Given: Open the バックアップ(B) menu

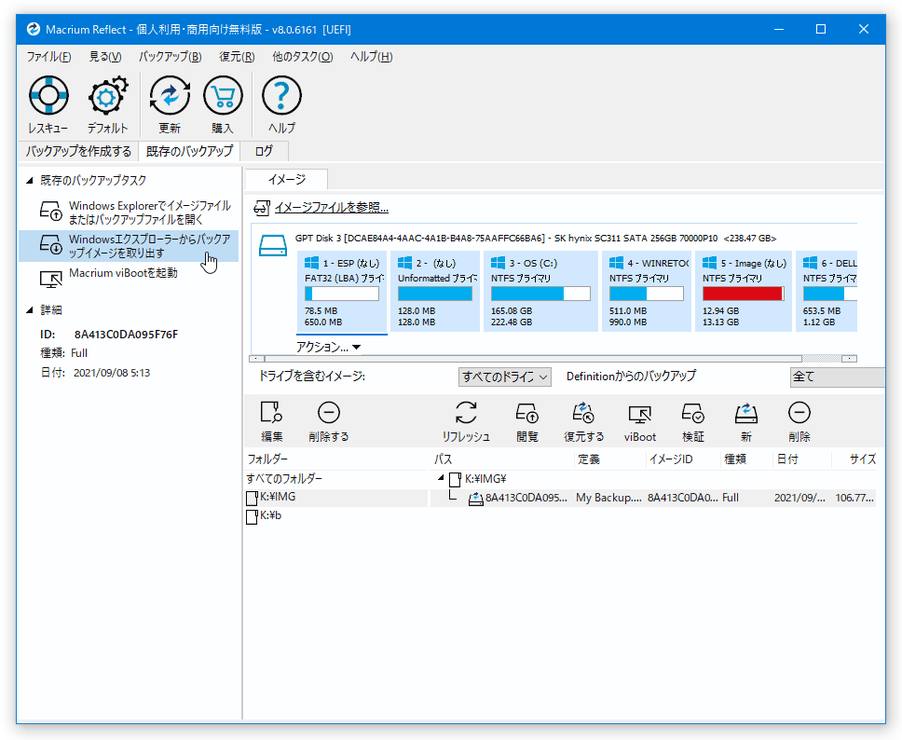Looking at the screenshot, I should point(170,56).
